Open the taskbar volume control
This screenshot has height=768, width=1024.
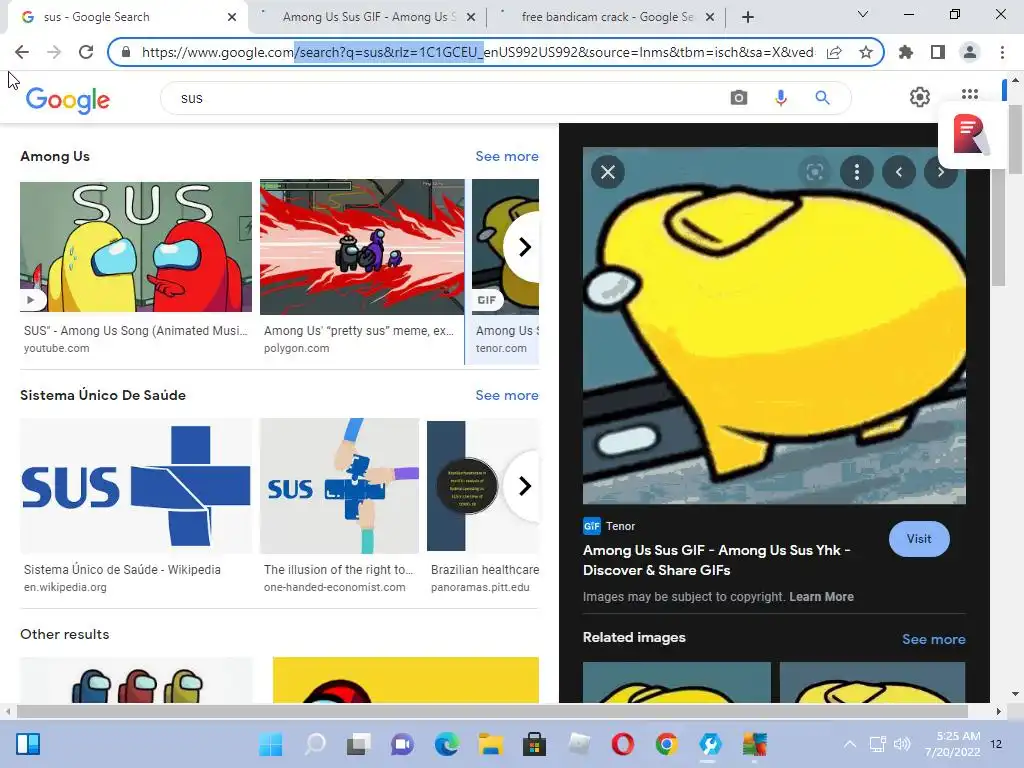point(902,744)
